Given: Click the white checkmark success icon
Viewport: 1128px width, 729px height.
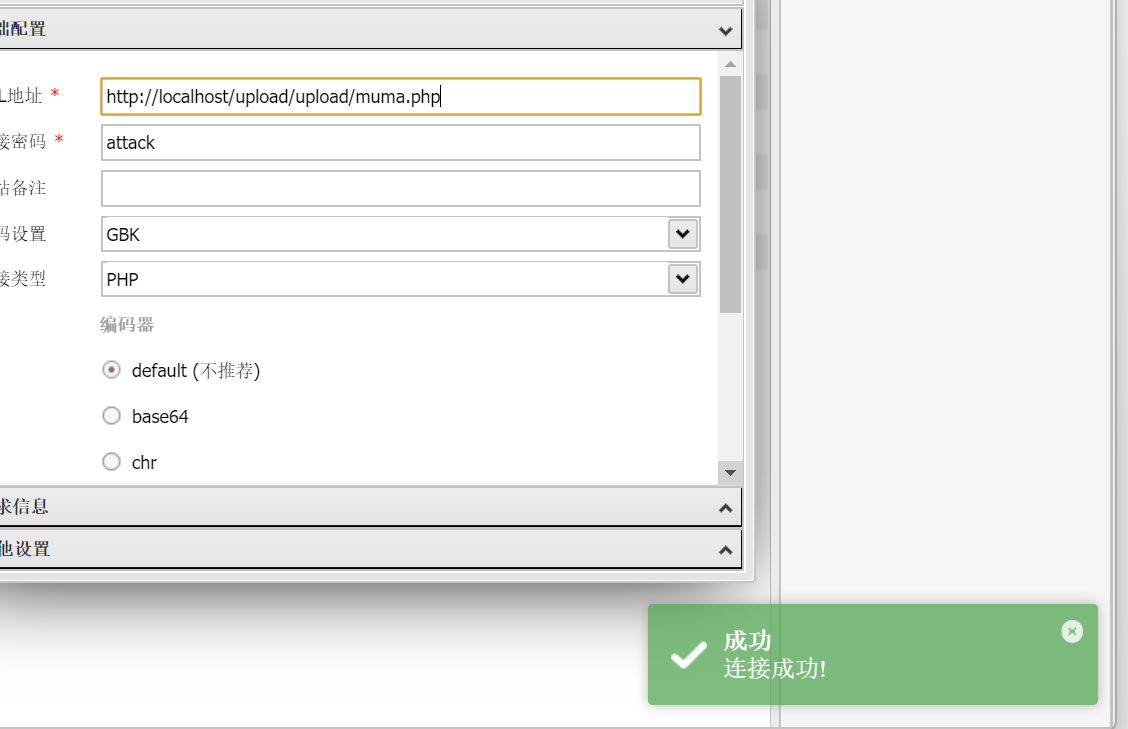Looking at the screenshot, I should [688, 656].
